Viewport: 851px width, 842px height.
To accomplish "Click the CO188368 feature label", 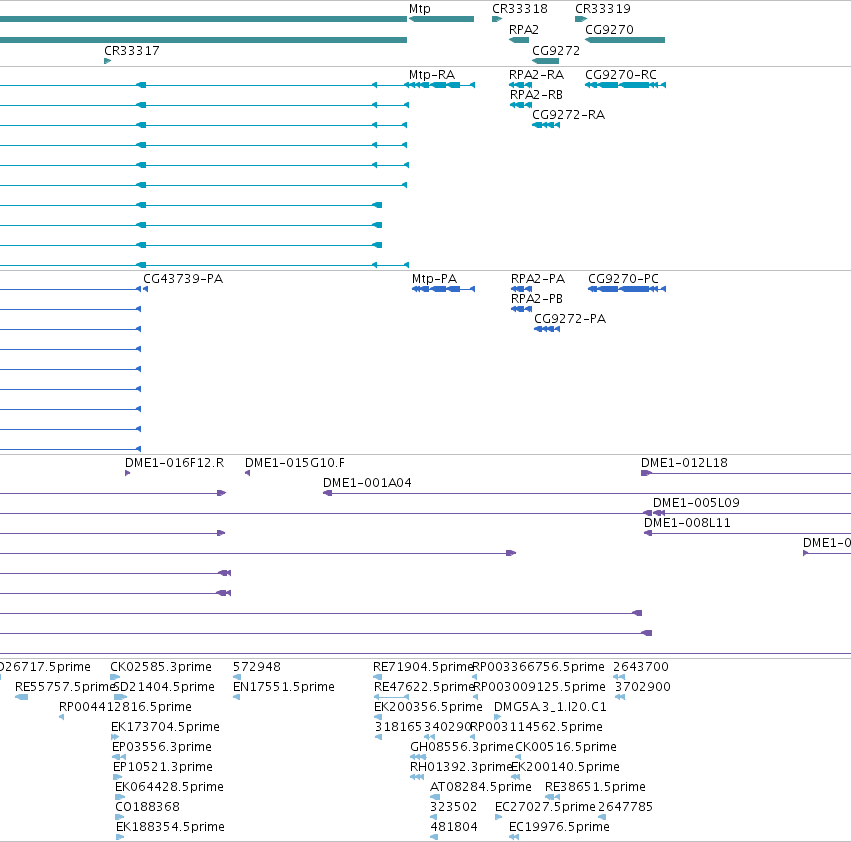I will click(x=147, y=807).
